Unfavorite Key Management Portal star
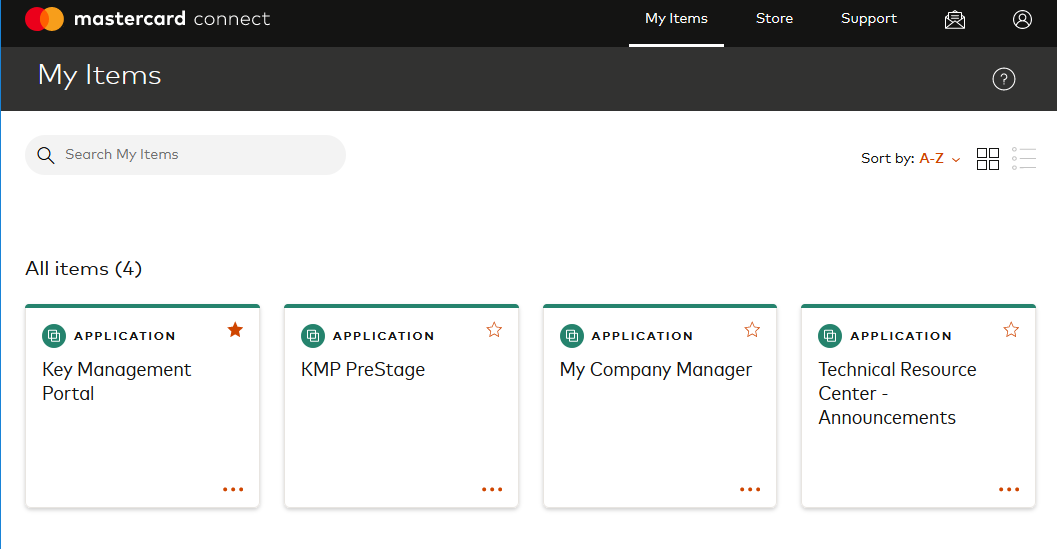 point(235,330)
